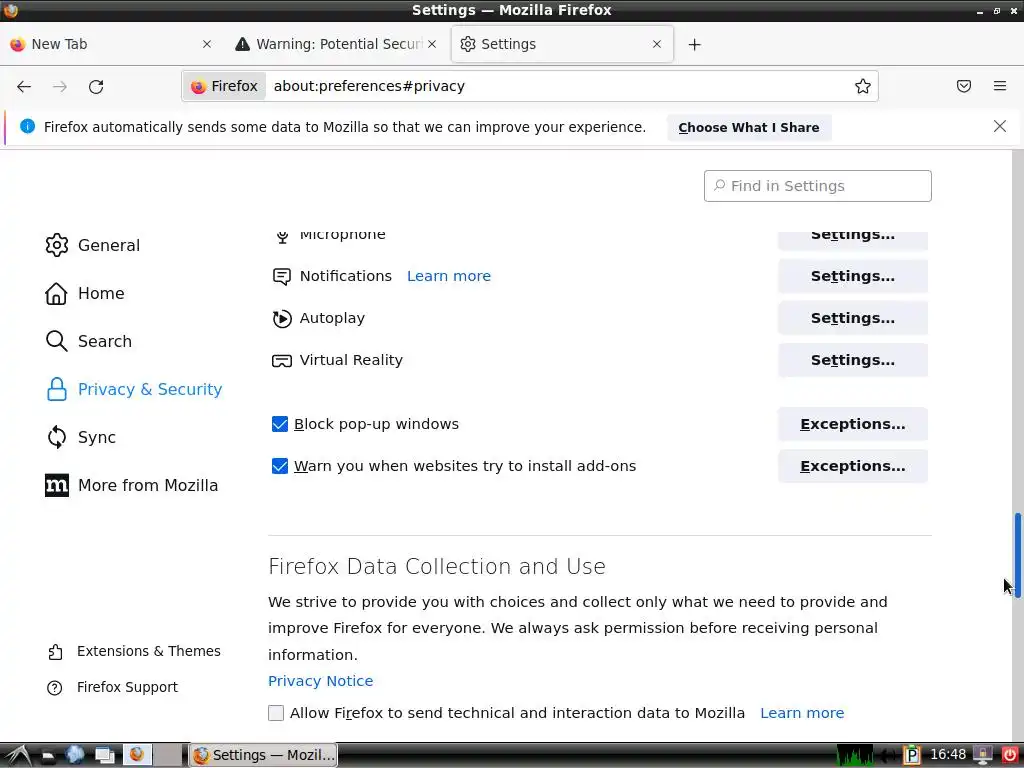Close the Warning: Potential Security tab
Screen dimensions: 1024x768
click(432, 44)
